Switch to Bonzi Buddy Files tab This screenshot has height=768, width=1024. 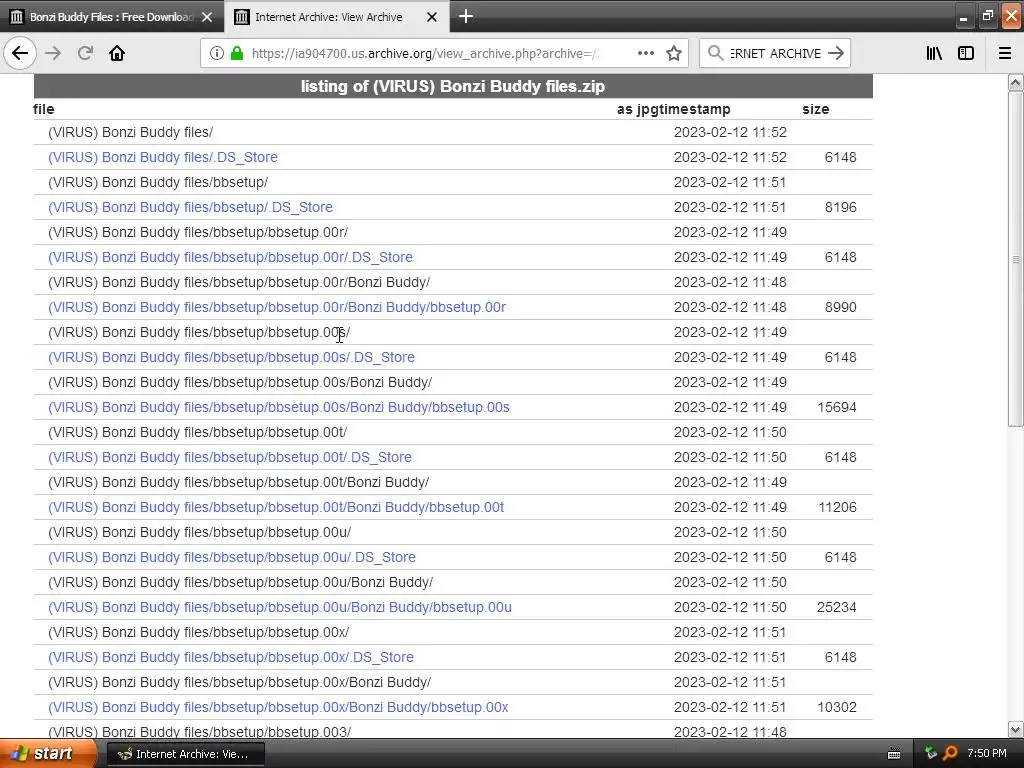(111, 17)
